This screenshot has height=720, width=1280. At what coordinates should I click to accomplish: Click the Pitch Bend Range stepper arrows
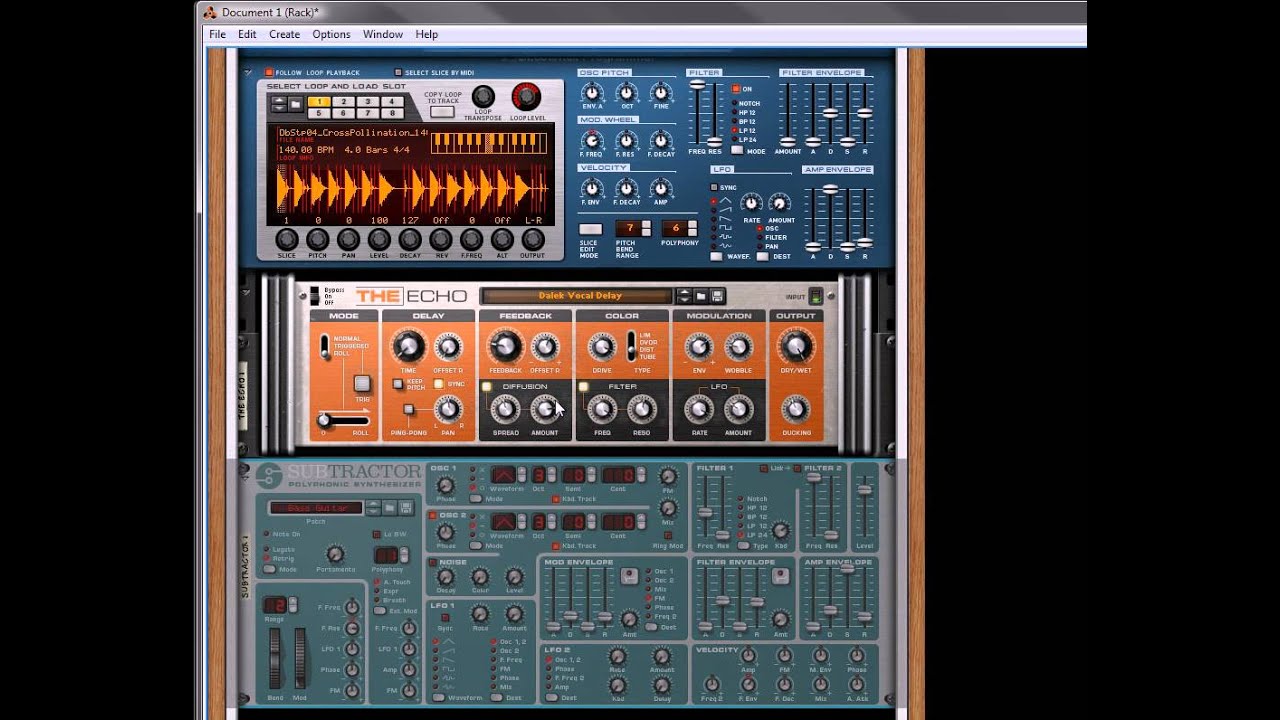[646, 229]
